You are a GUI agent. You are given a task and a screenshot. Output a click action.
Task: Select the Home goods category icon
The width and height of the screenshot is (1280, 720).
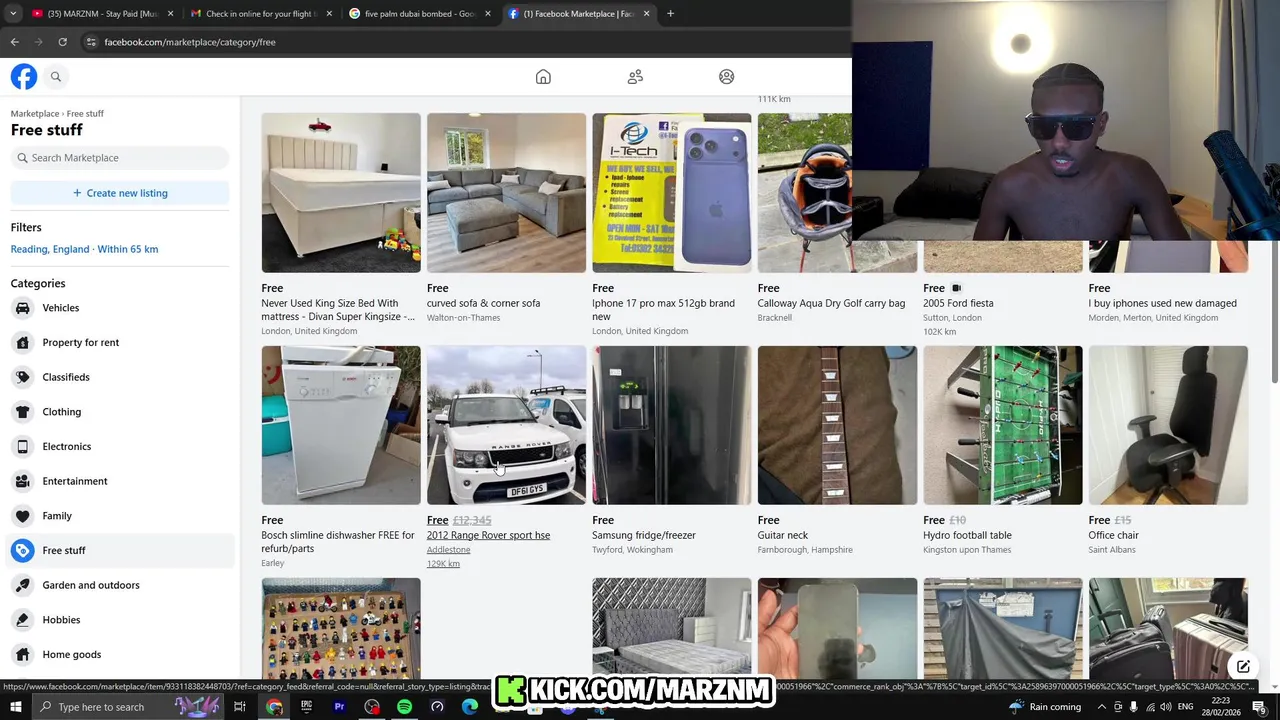(x=23, y=655)
